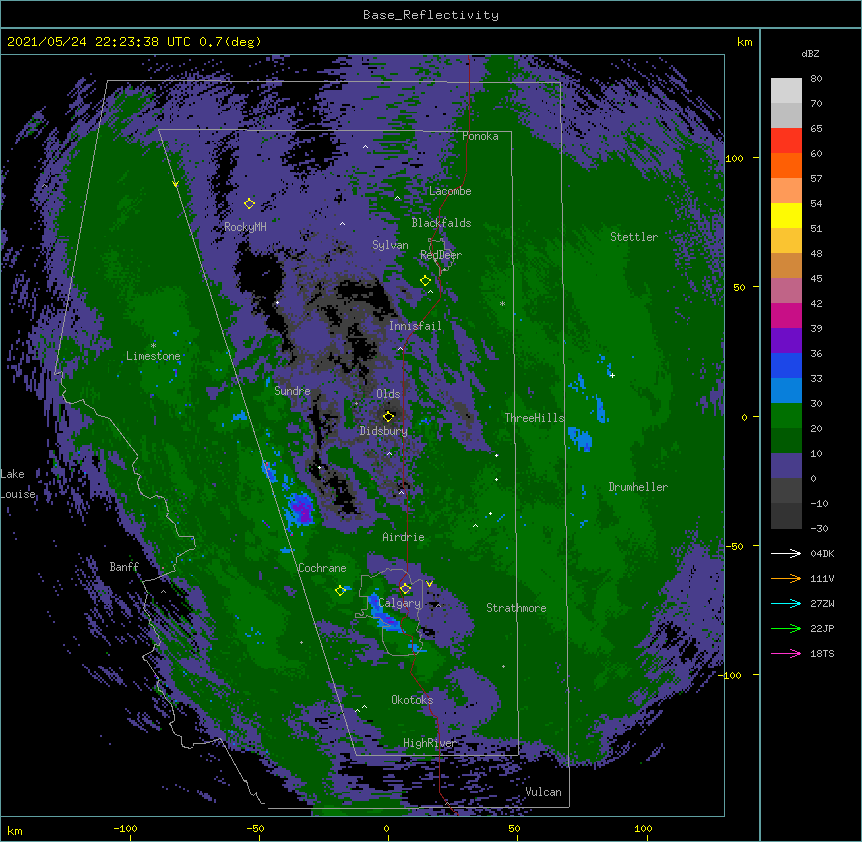This screenshot has height=842, width=862.
Task: Select yellow diamond marker below Cochrane
Action: (x=340, y=590)
